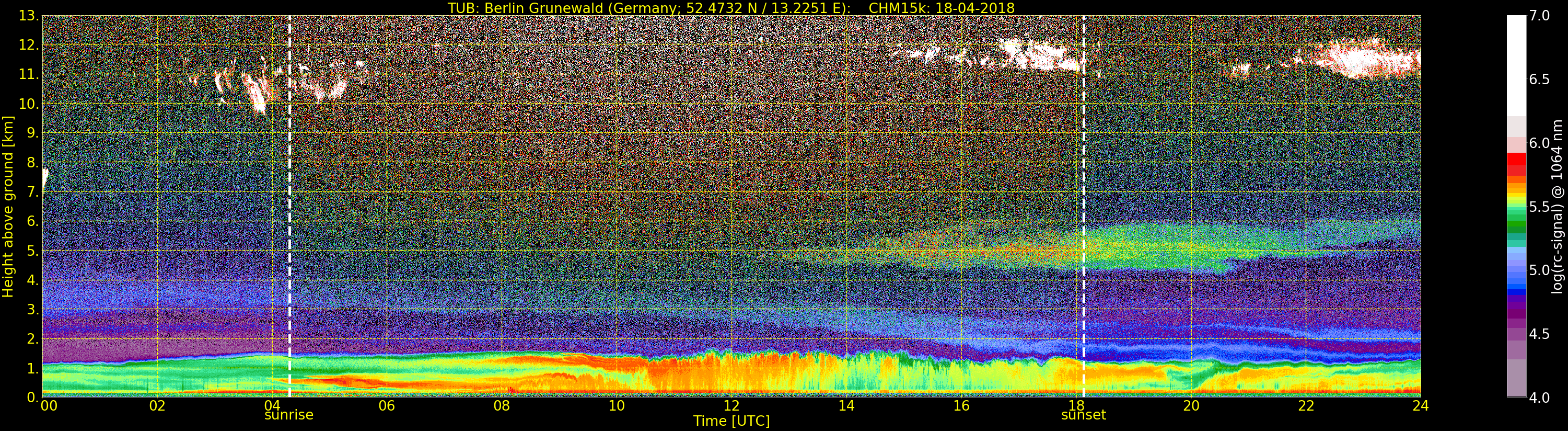Viewport: 1568px width, 431px height.
Task: Click the '08' time tick label
Action: [x=502, y=405]
